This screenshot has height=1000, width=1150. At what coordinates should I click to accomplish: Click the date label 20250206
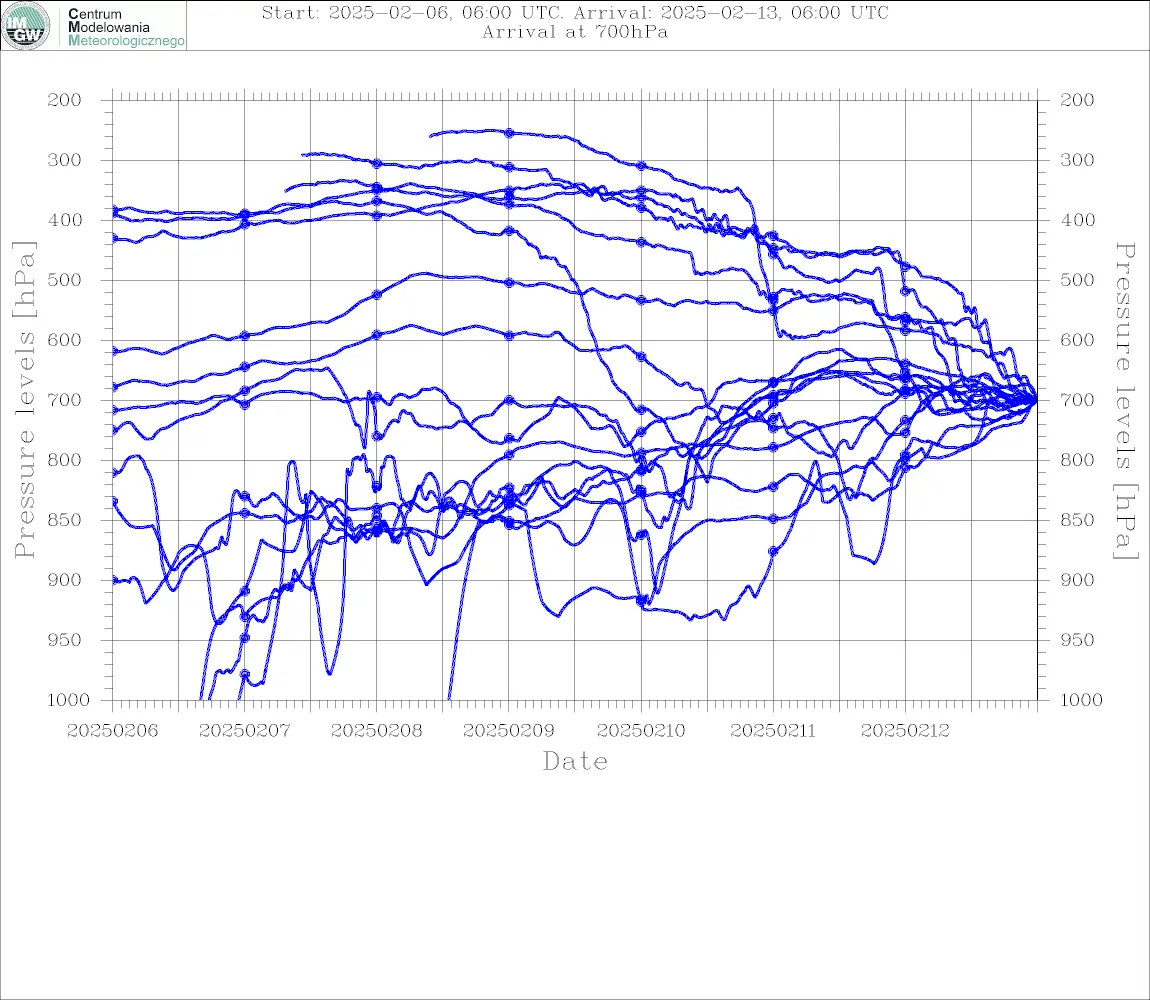(112, 731)
